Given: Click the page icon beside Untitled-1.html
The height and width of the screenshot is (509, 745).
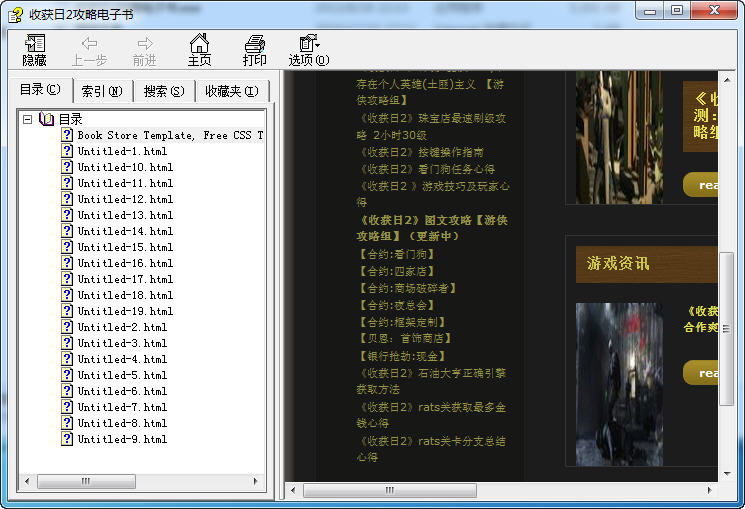Looking at the screenshot, I should pos(67,151).
